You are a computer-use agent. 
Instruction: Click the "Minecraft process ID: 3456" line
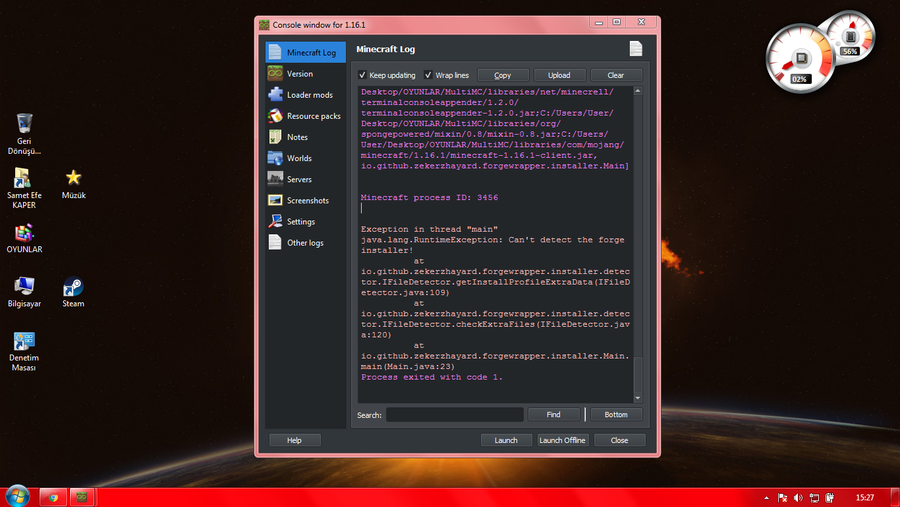pyautogui.click(x=429, y=198)
